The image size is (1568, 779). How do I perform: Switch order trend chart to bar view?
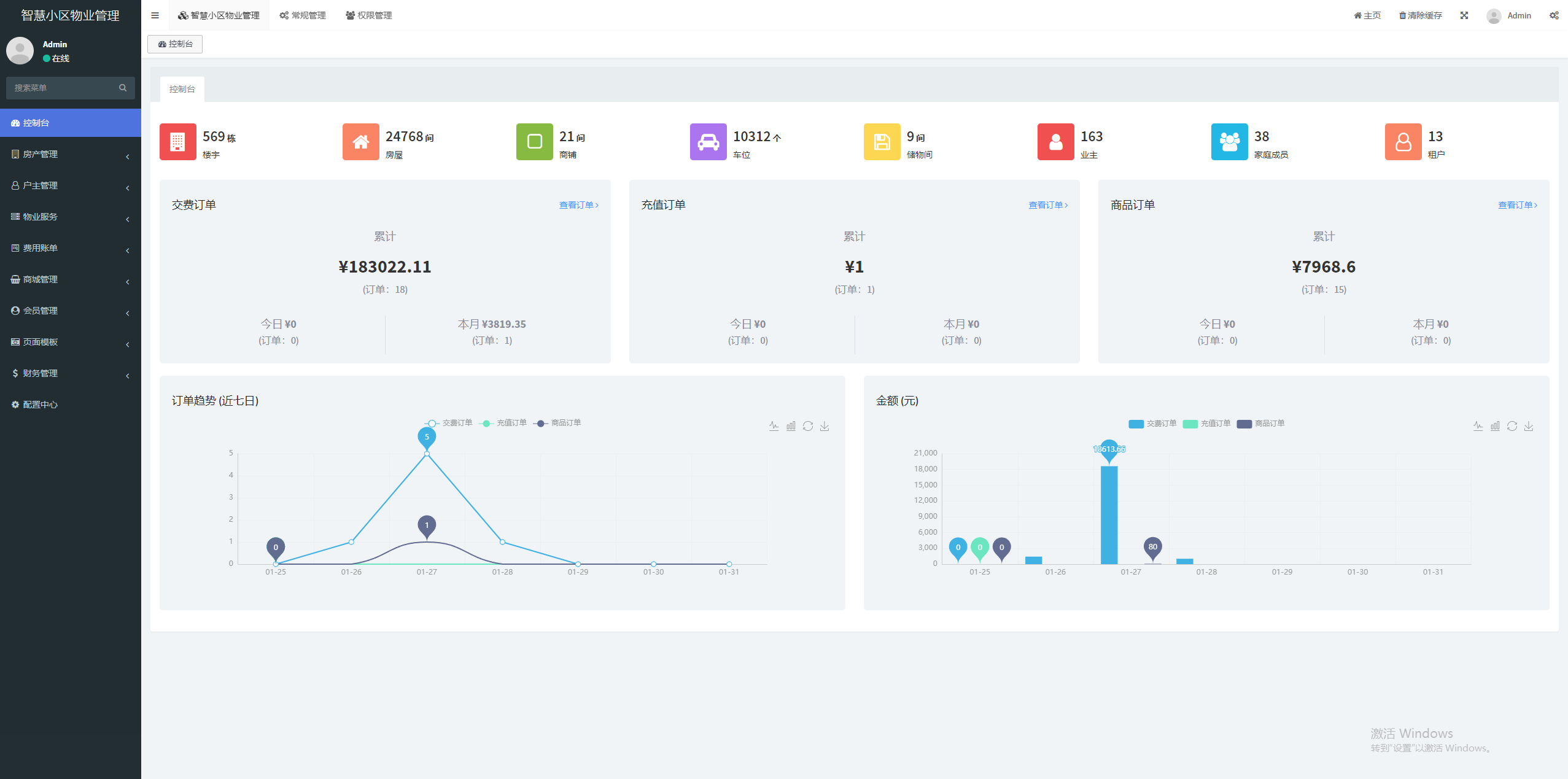791,426
